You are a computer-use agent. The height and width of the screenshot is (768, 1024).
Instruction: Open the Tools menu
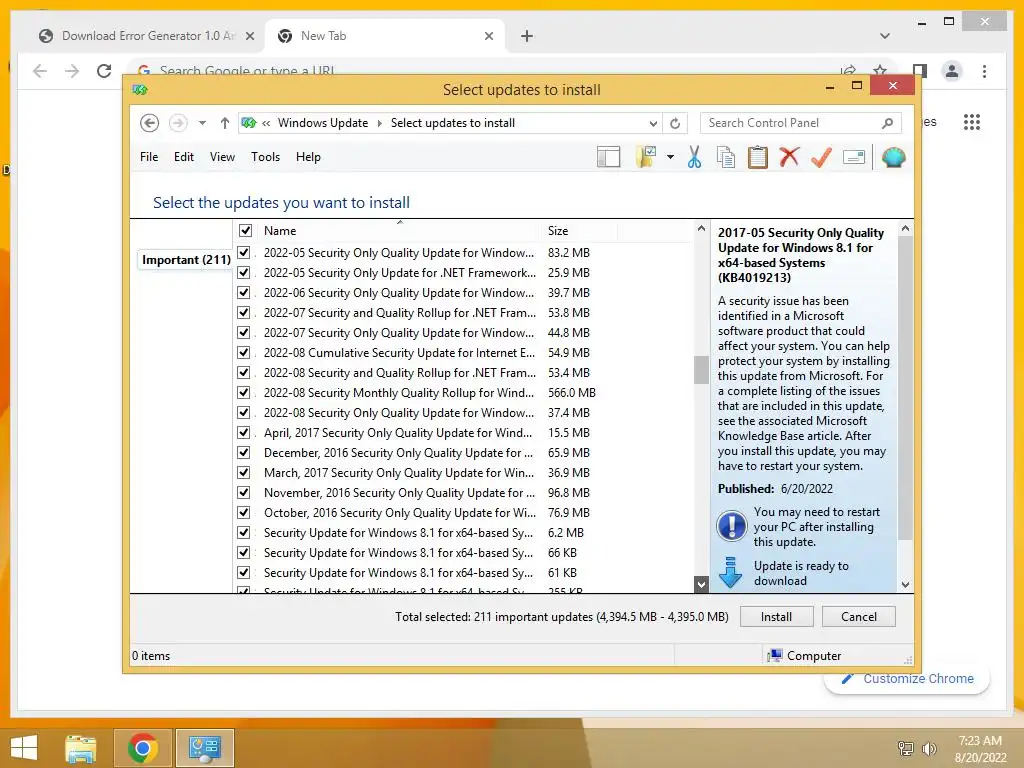coord(265,157)
